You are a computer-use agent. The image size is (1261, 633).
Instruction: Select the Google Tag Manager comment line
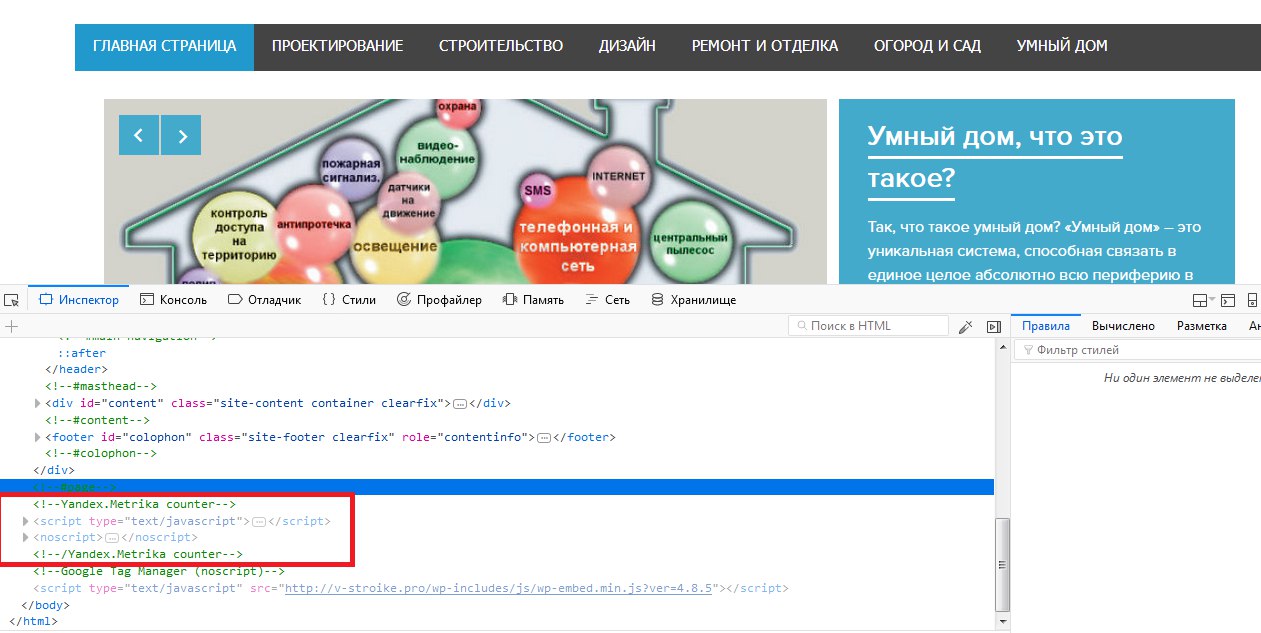tap(159, 571)
